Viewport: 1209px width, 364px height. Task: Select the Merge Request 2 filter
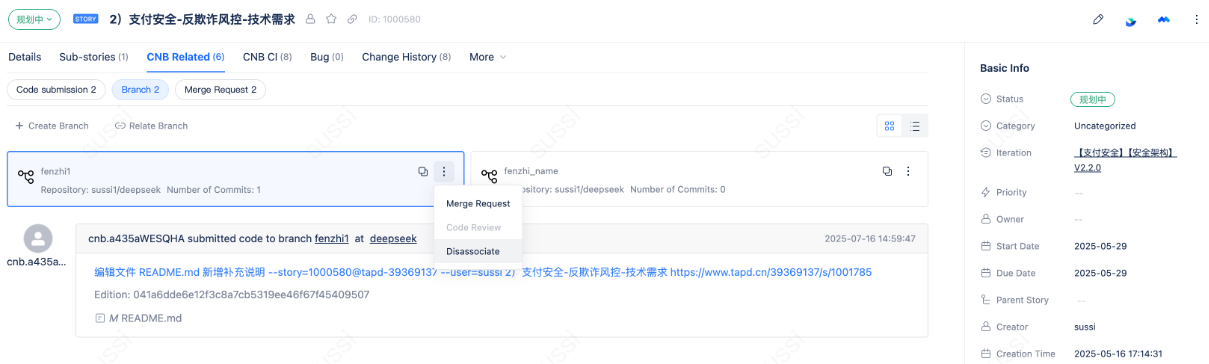pos(220,90)
